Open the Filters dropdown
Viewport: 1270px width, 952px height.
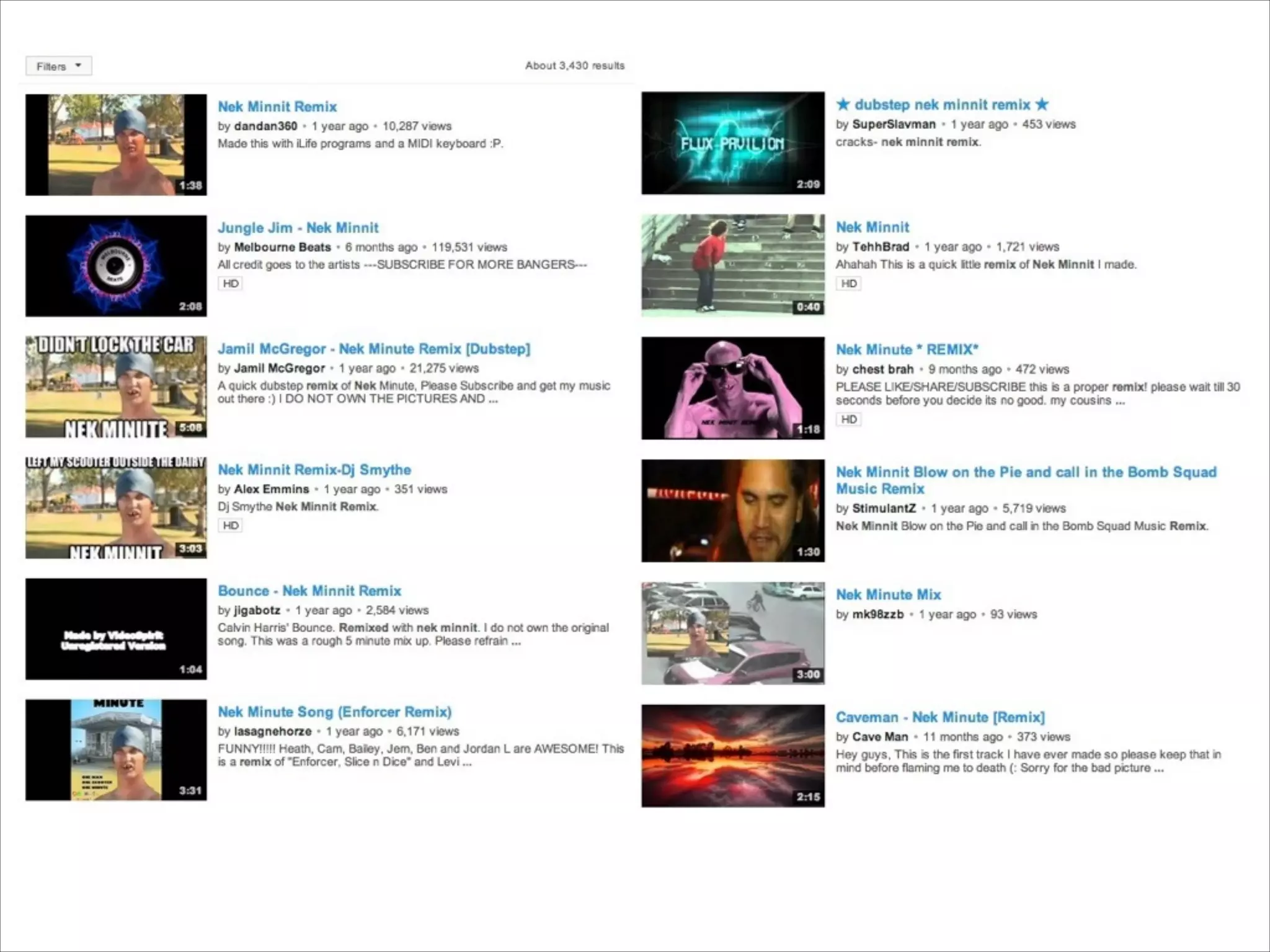[58, 66]
